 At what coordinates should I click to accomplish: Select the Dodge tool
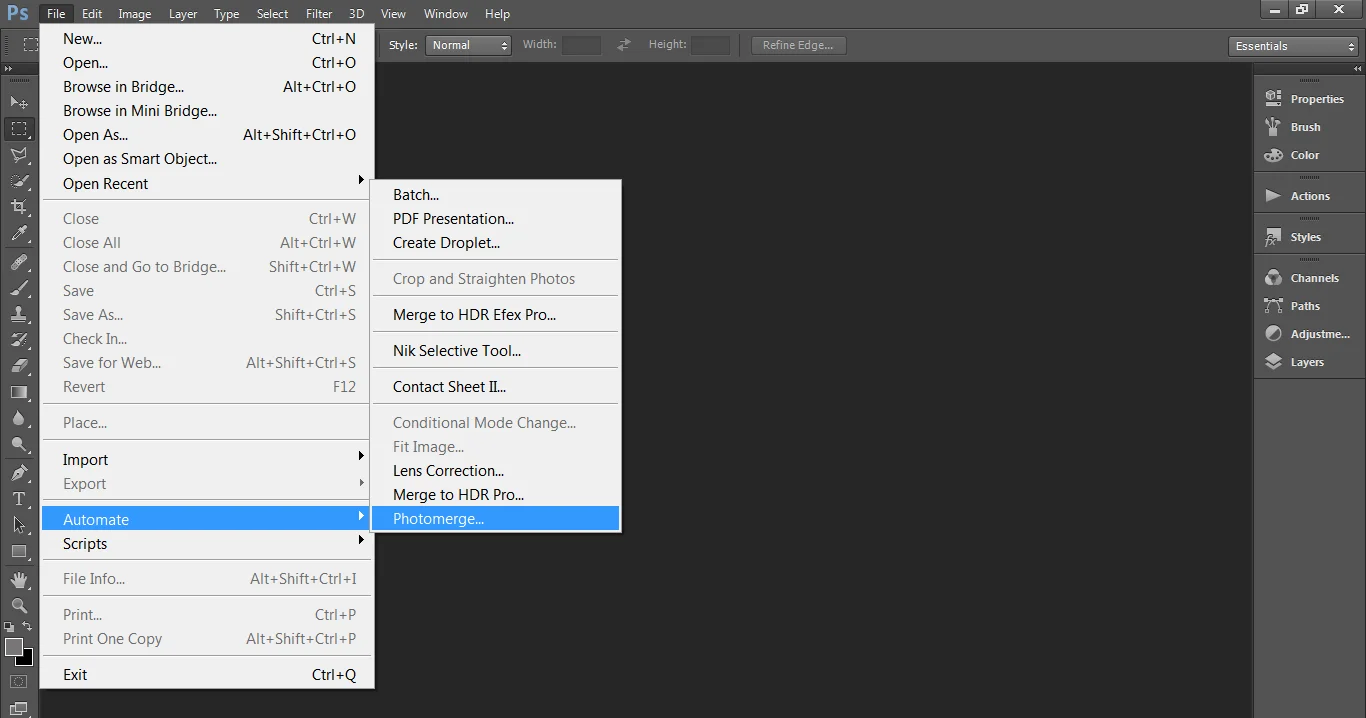click(x=19, y=445)
